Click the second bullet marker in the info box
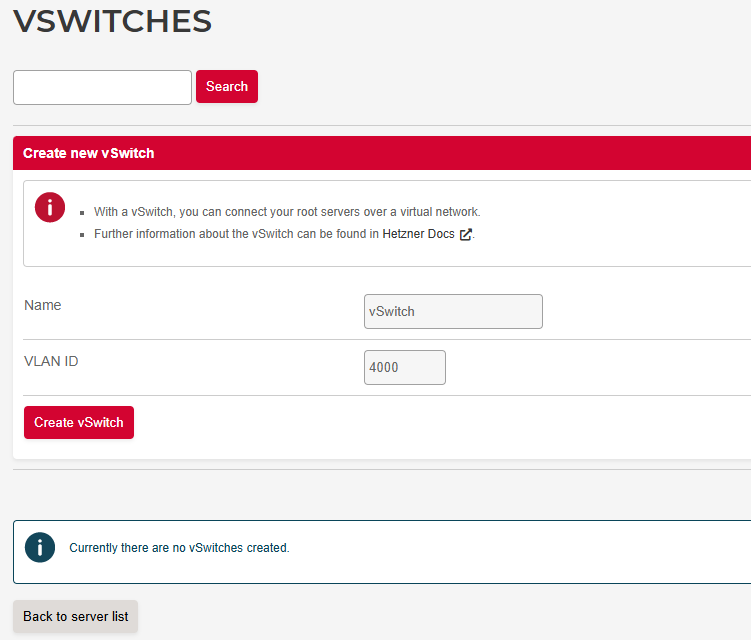Viewport: 751px width, 640px height. (81, 235)
